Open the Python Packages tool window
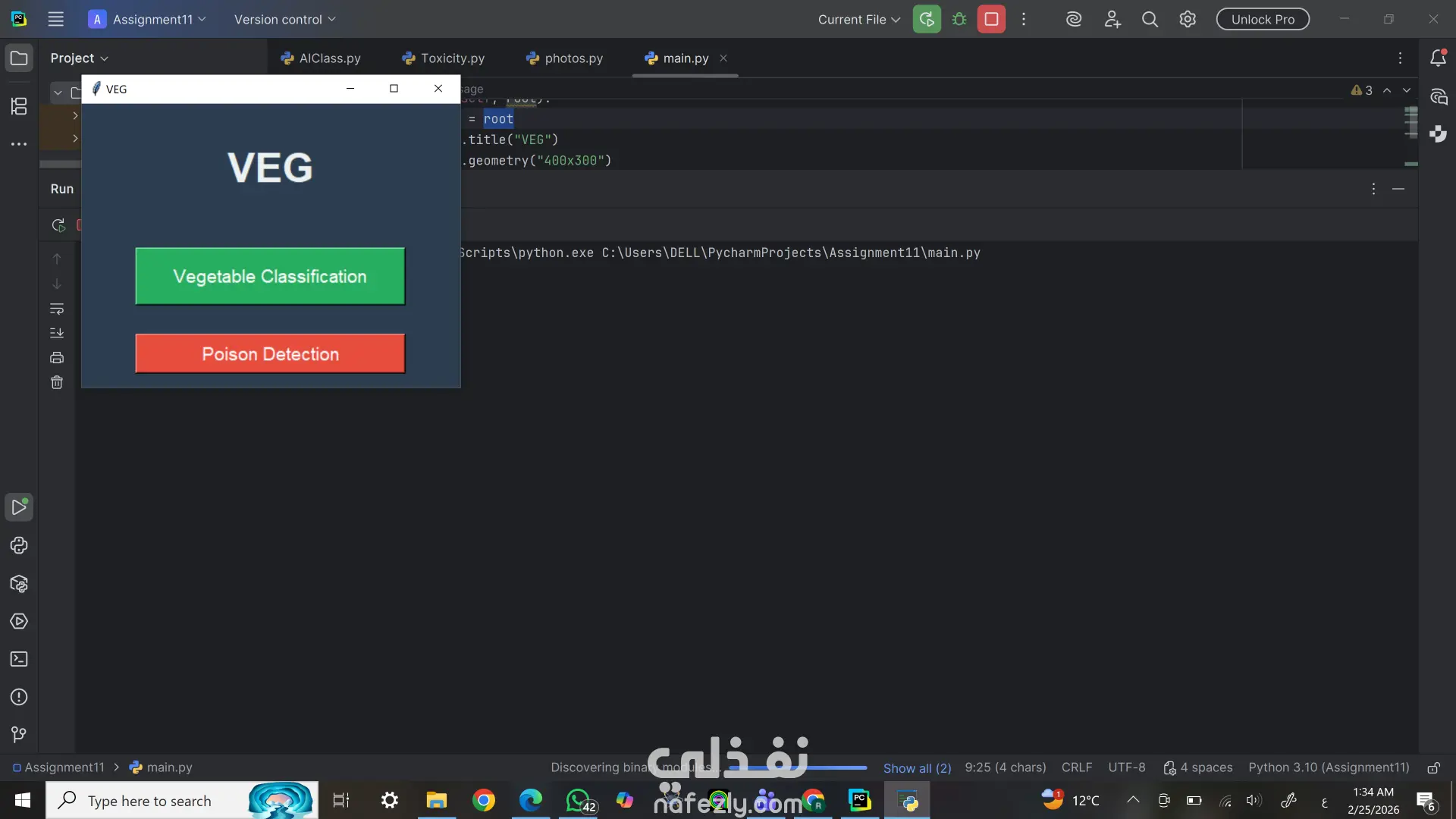Image resolution: width=1456 pixels, height=819 pixels. click(19, 584)
